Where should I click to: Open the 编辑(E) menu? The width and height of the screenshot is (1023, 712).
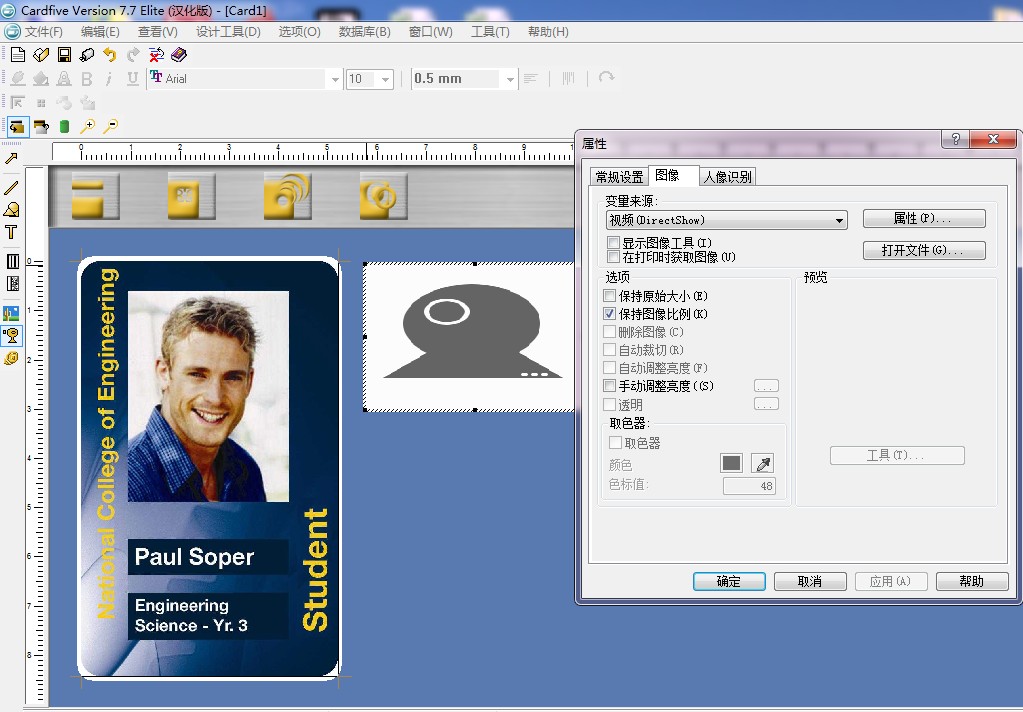pyautogui.click(x=100, y=31)
